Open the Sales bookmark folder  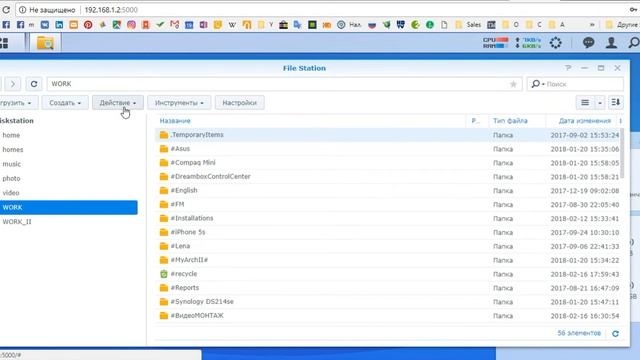tap(468, 25)
